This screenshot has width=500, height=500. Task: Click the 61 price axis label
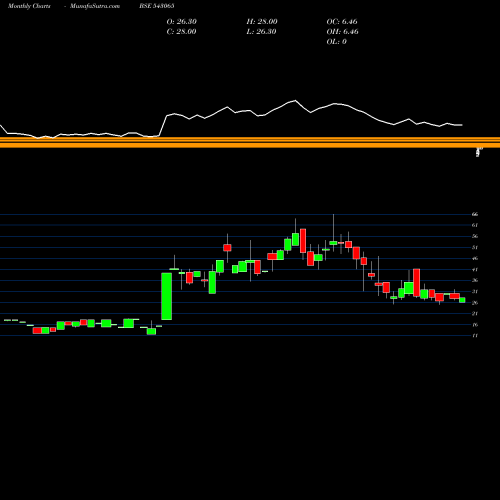pyautogui.click(x=475, y=225)
